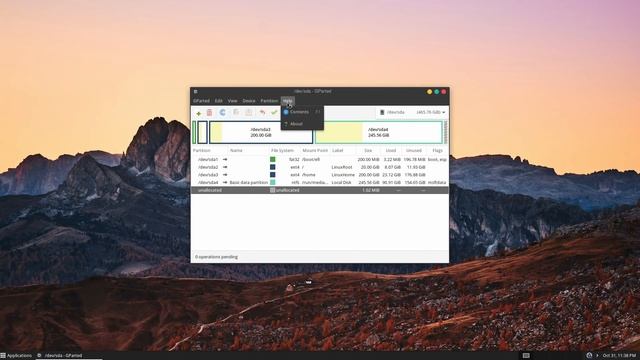Open the Partition menu

click(269, 101)
